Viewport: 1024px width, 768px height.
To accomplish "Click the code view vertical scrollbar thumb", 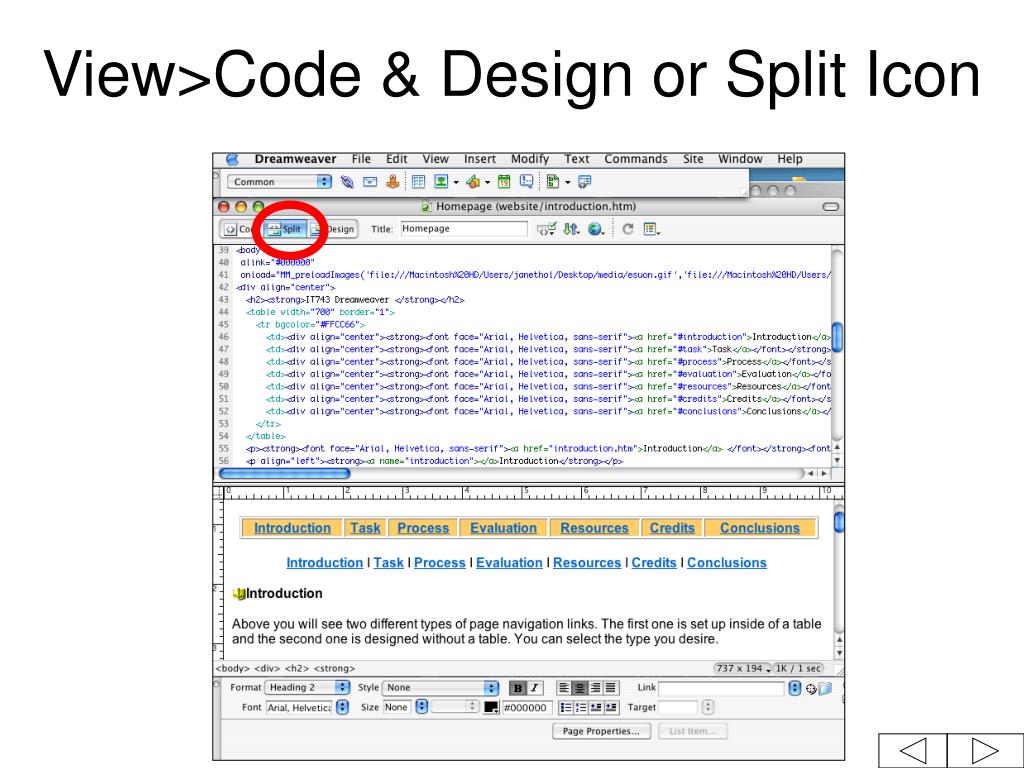I will [x=837, y=337].
